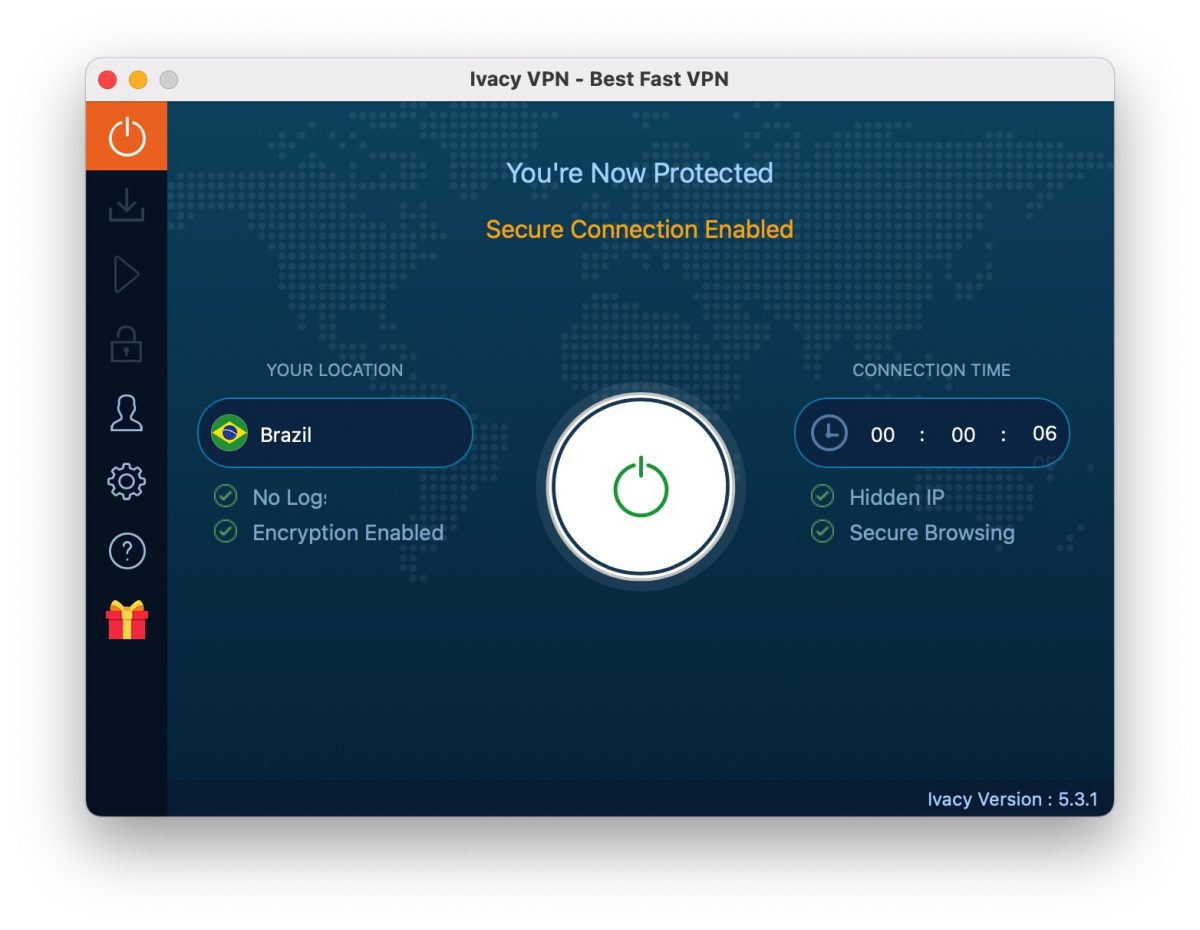Open the help question mark icon

(x=126, y=551)
